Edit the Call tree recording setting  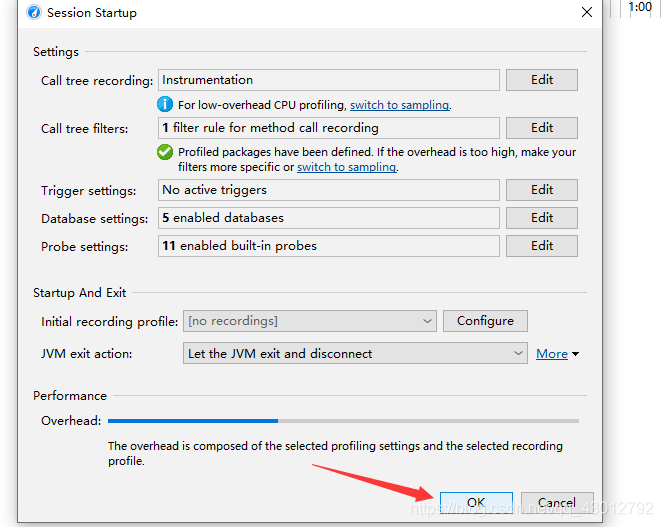point(542,80)
